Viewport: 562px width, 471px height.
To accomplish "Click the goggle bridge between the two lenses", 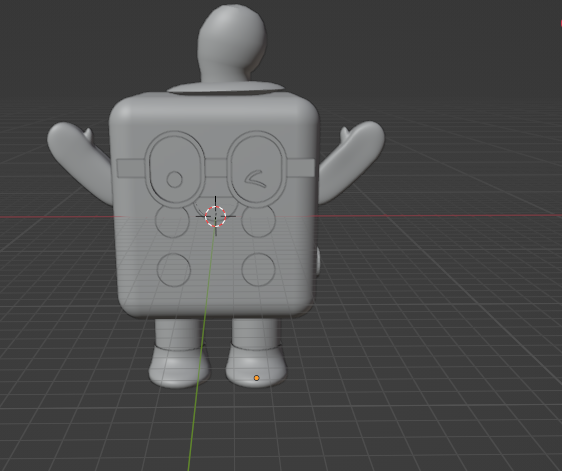I will pos(216,168).
